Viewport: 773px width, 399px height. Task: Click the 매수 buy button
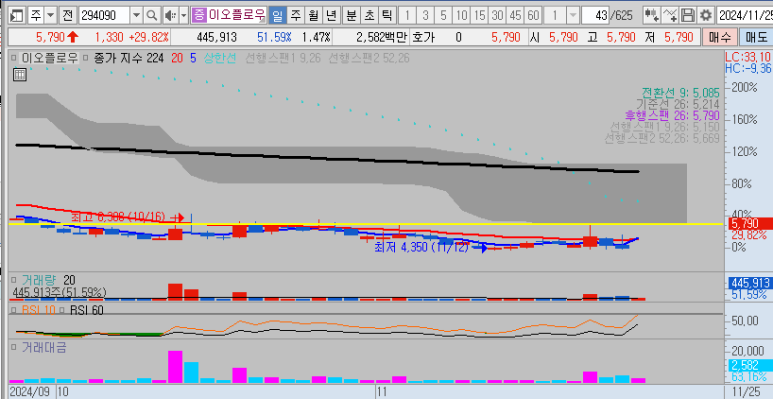pos(719,37)
